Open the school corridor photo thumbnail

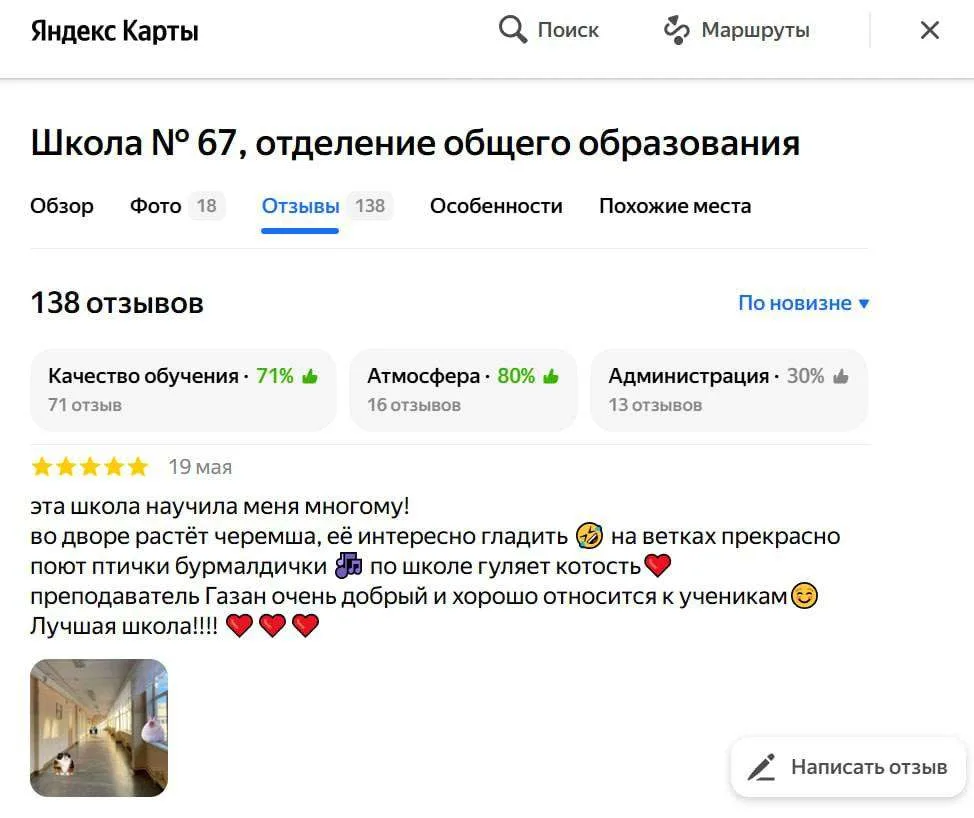click(x=99, y=728)
